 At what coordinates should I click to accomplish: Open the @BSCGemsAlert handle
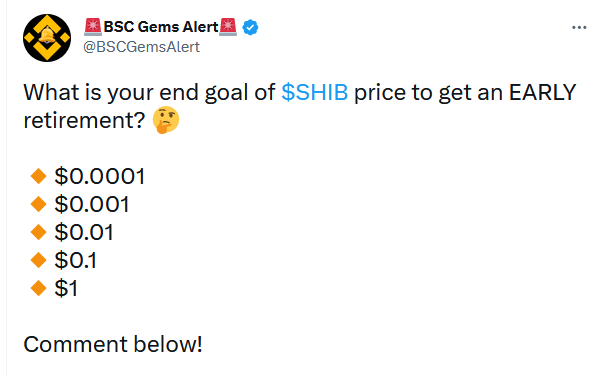point(141,47)
